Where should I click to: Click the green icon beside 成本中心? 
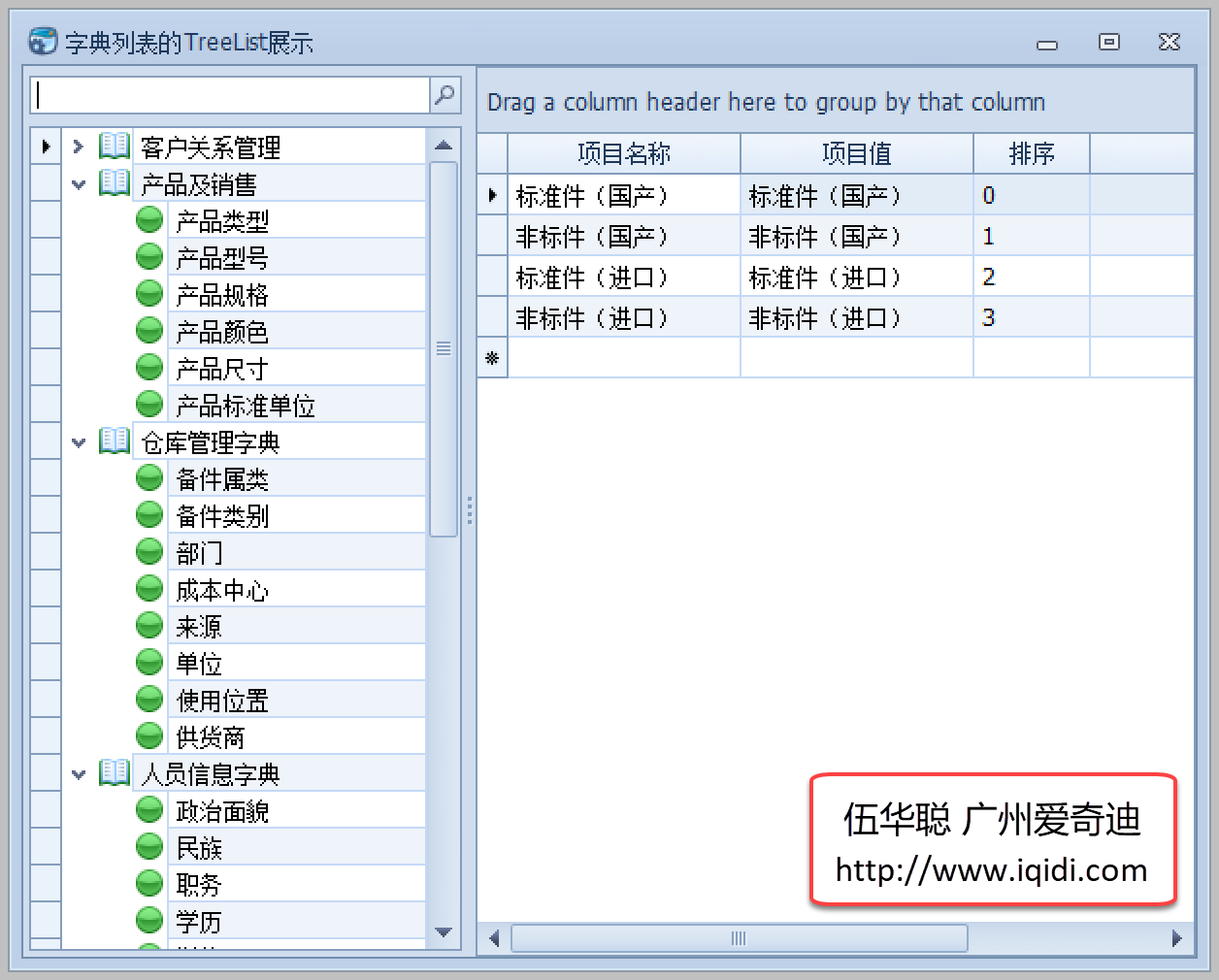click(149, 589)
